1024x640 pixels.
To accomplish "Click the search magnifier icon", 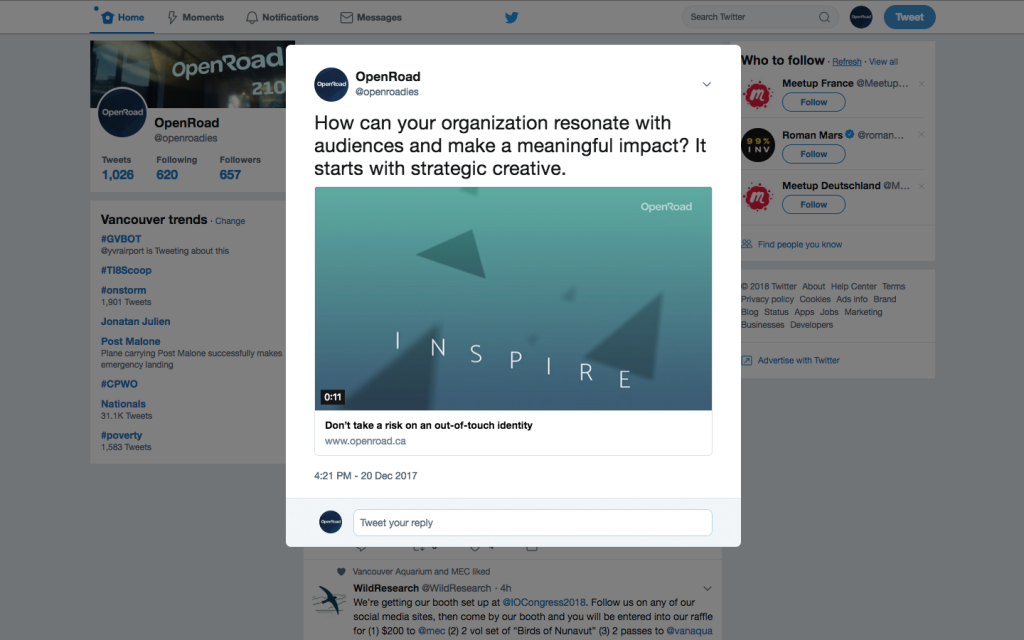I will pyautogui.click(x=824, y=17).
